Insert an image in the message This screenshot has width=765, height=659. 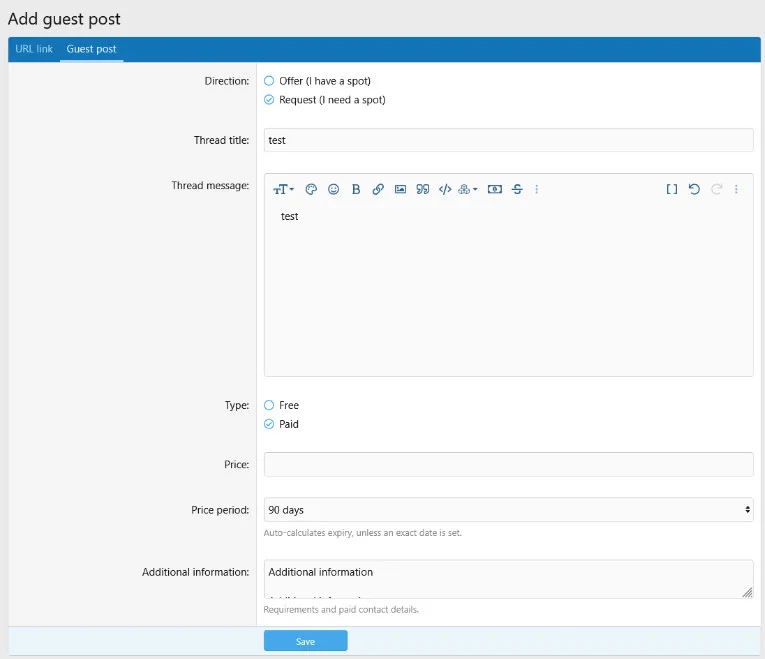click(401, 189)
